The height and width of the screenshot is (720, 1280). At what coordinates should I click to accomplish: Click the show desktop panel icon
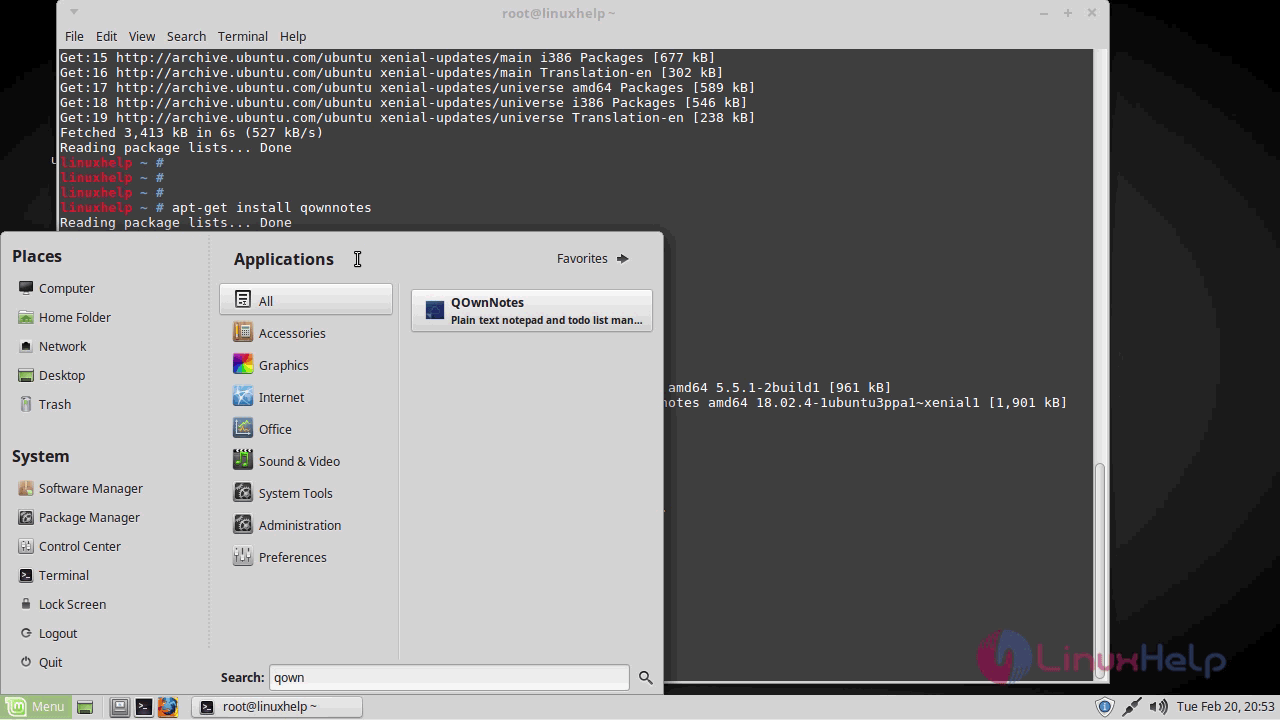85,707
